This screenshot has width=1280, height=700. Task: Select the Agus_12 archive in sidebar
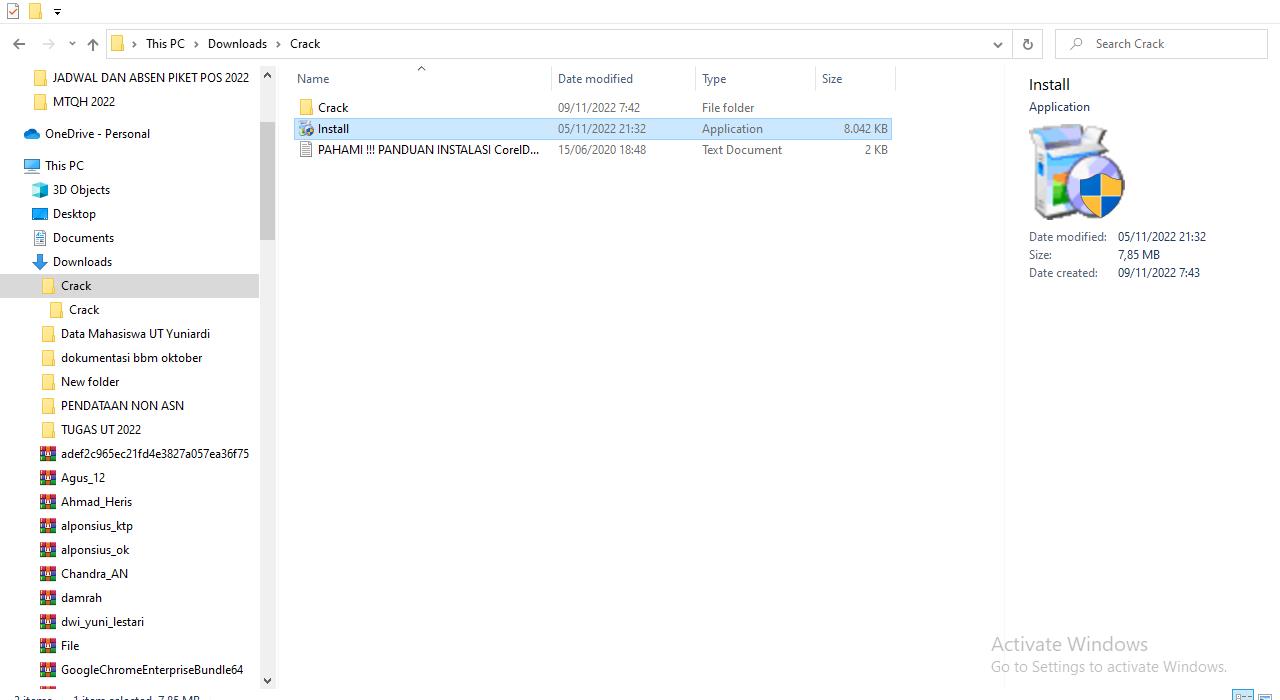83,478
